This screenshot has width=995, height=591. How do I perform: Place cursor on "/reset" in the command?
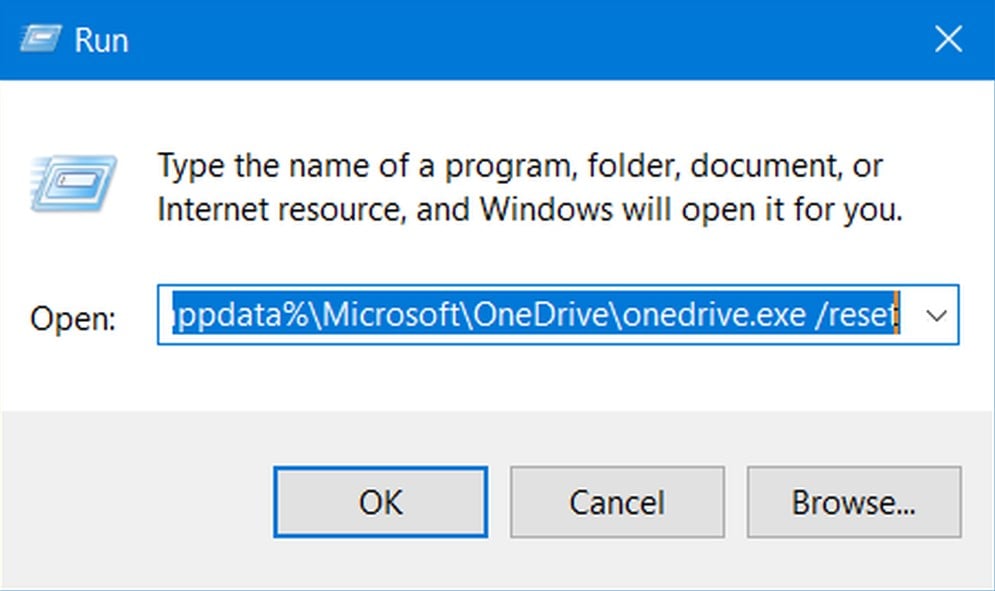coord(855,316)
